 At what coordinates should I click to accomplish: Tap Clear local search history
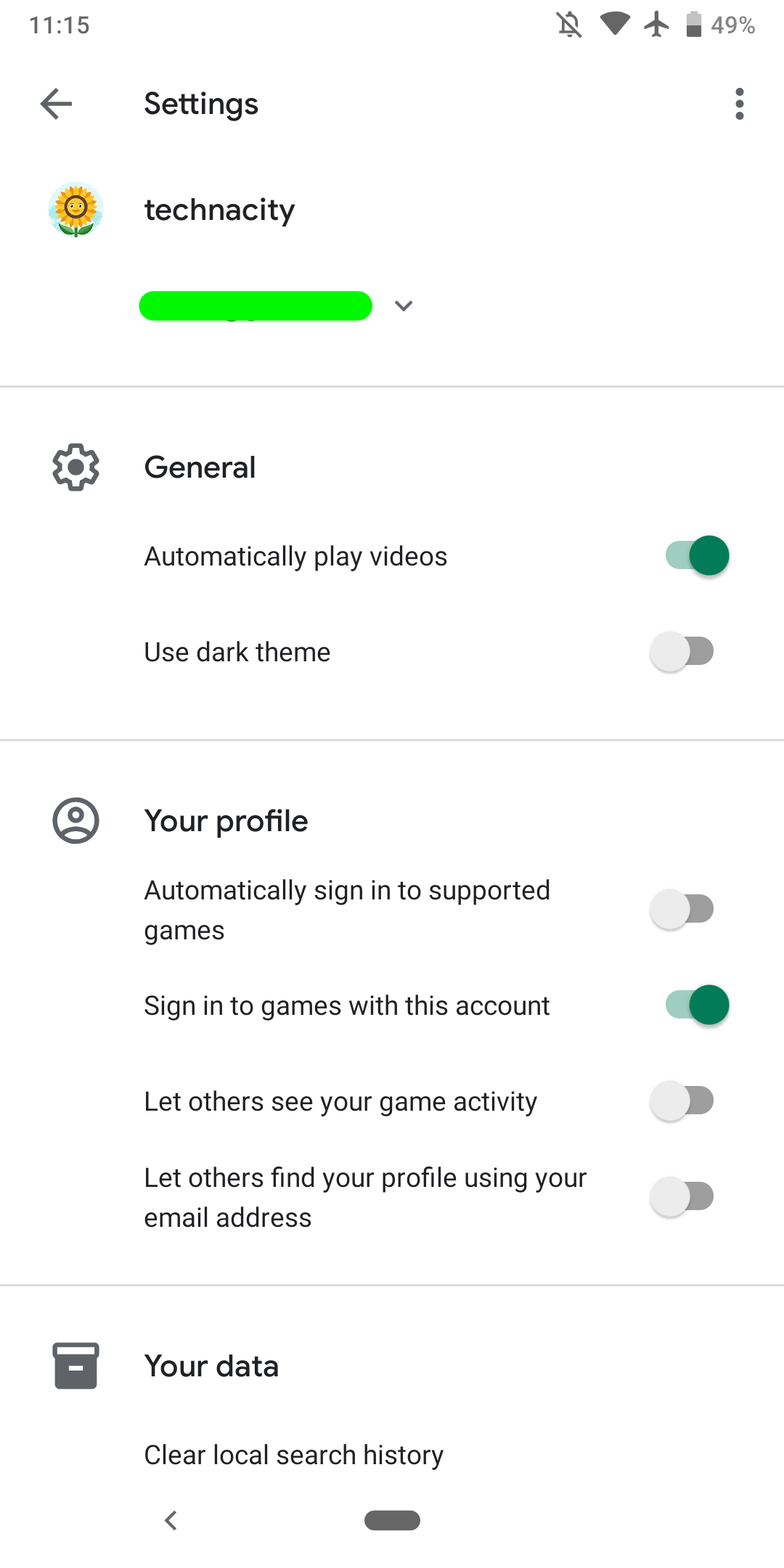(293, 1455)
